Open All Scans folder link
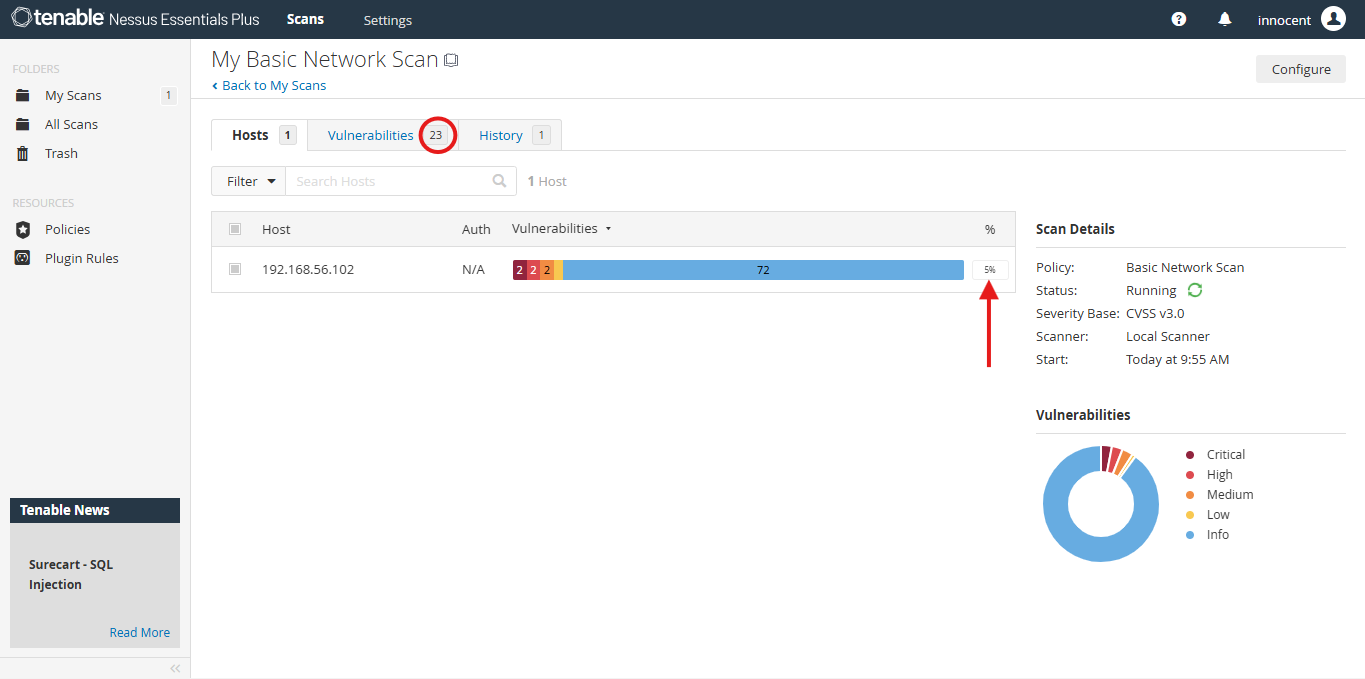The width and height of the screenshot is (1365, 679). (71, 125)
